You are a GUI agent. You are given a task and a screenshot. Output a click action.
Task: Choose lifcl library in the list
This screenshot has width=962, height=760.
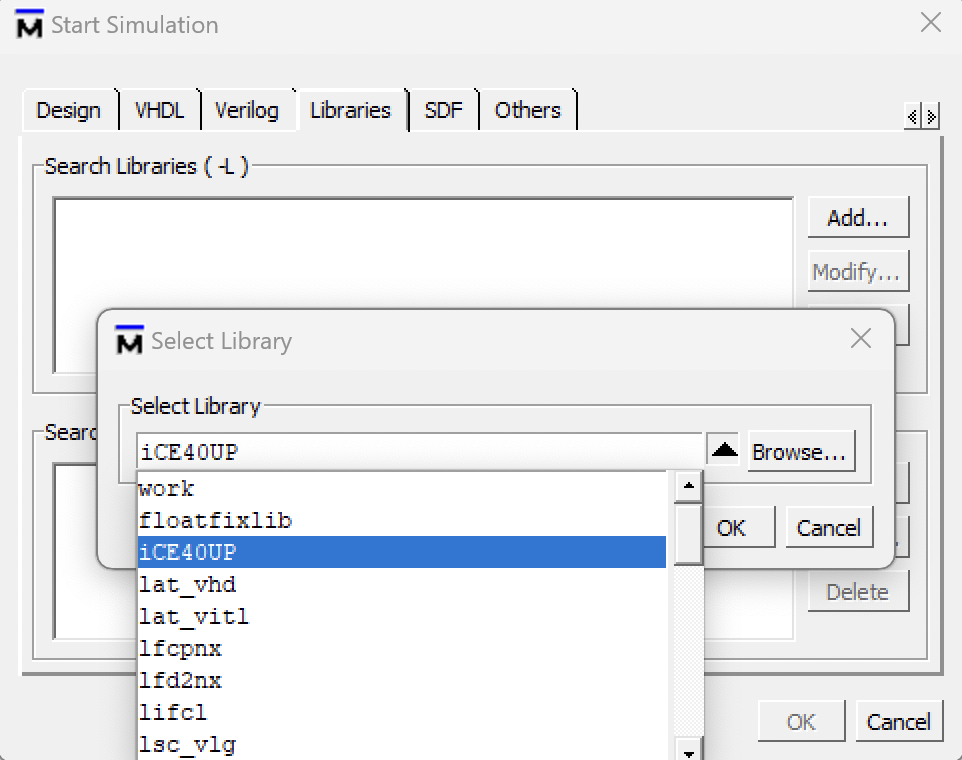coord(402,712)
